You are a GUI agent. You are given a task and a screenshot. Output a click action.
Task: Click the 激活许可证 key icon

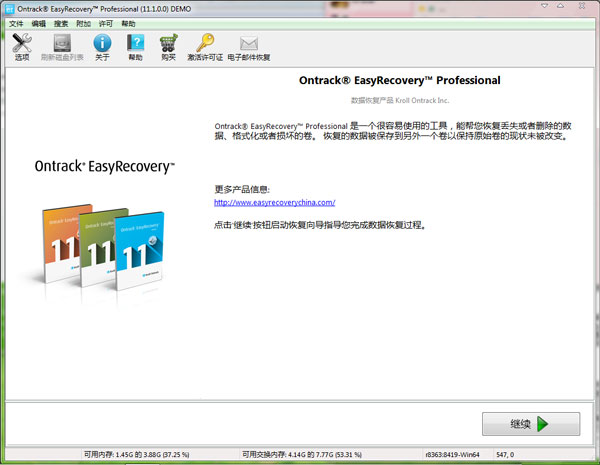tap(205, 43)
